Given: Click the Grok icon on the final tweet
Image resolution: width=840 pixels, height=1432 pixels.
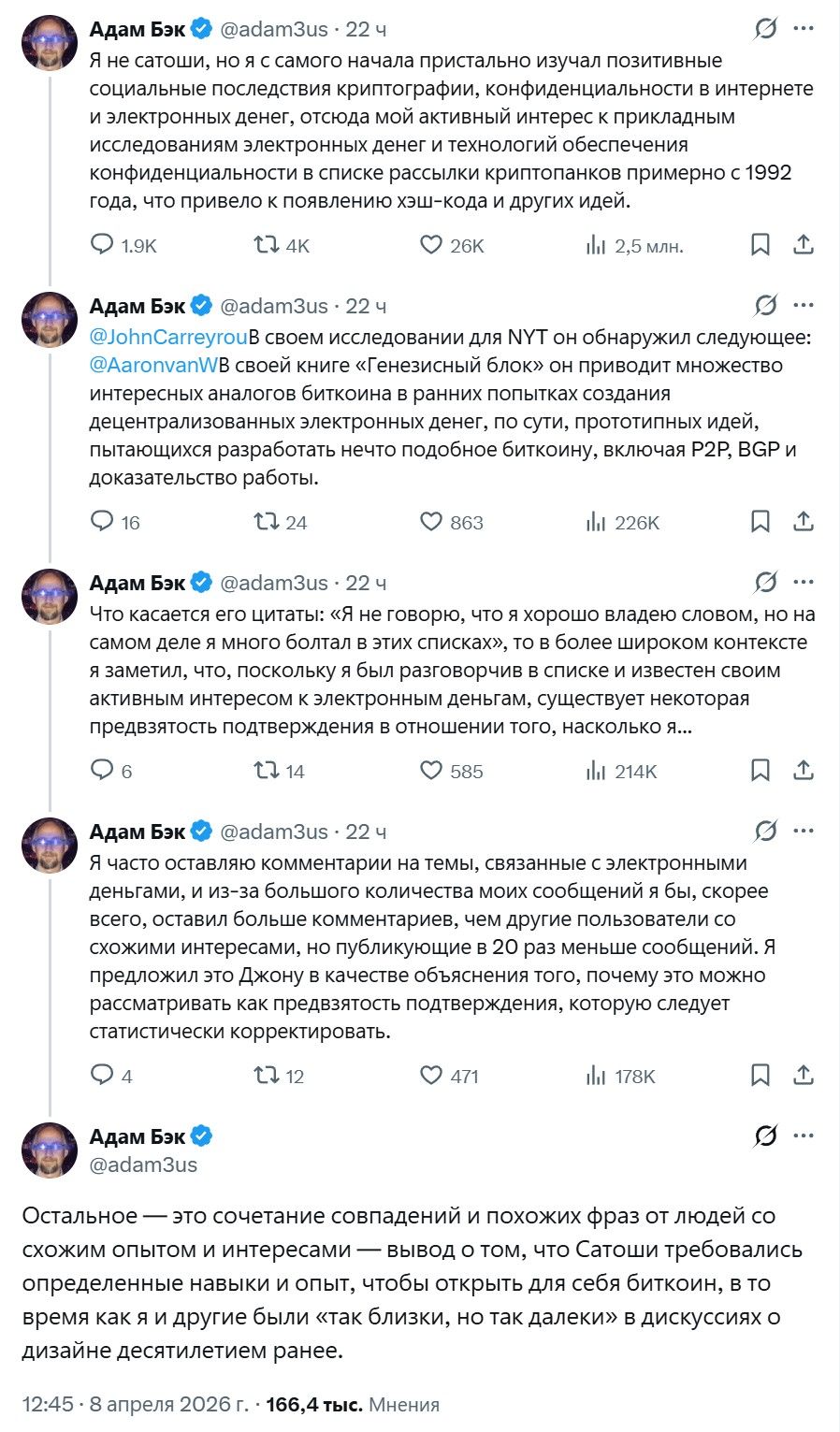Looking at the screenshot, I should coord(766,1136).
